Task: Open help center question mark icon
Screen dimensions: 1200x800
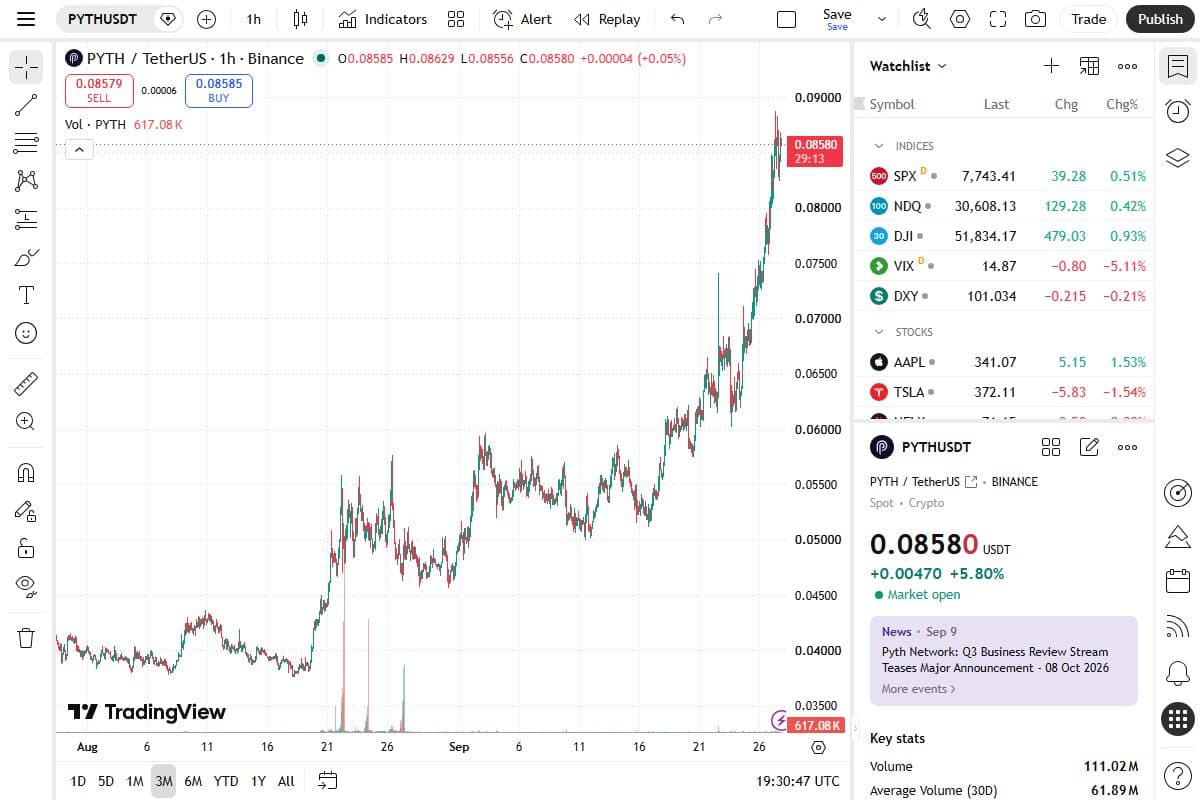Action: pyautogui.click(x=1178, y=775)
